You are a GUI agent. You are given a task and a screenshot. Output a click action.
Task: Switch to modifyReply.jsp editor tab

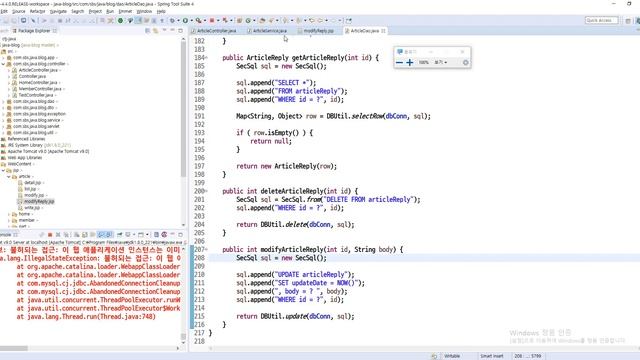pos(318,31)
